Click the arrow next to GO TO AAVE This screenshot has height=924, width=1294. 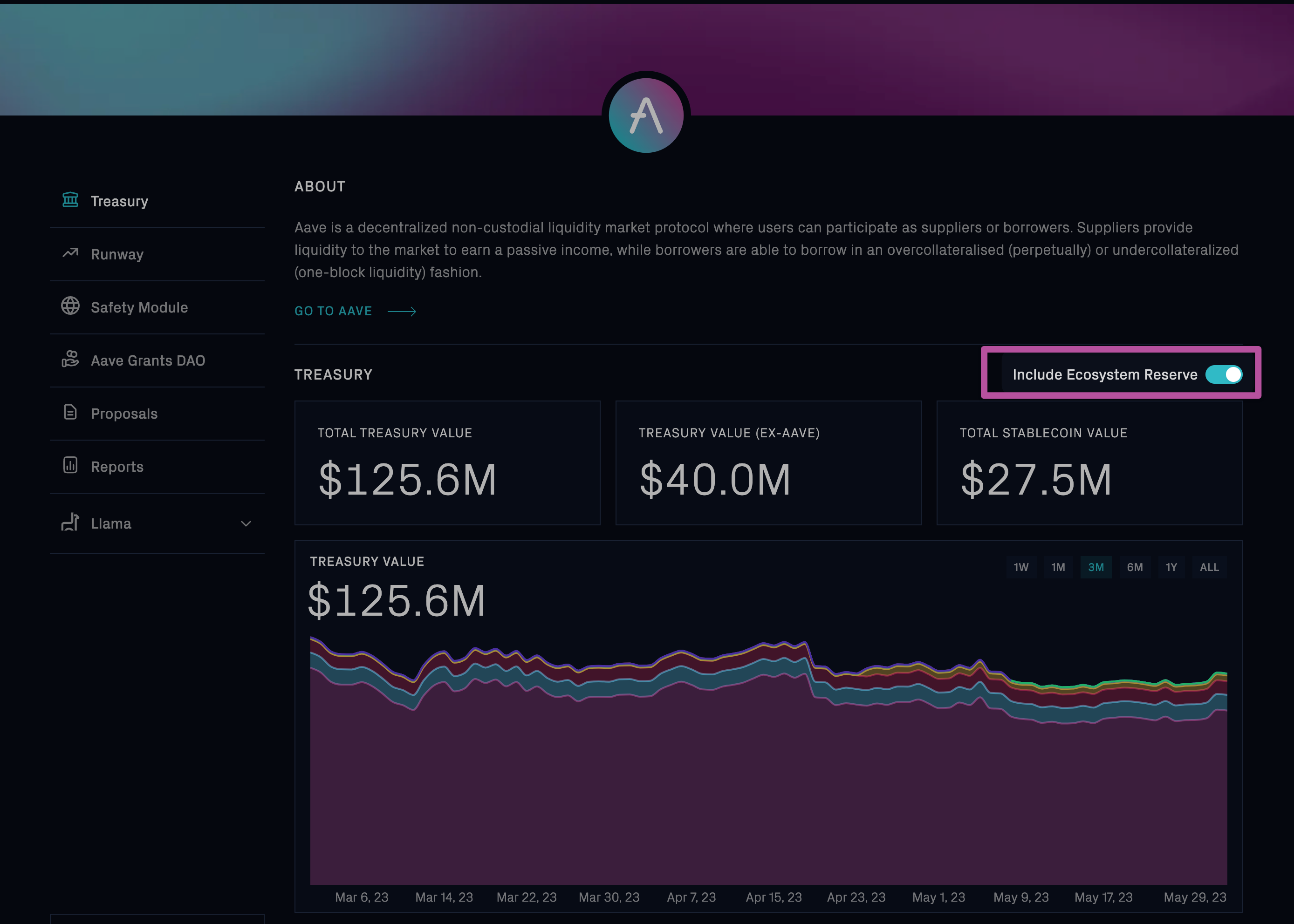(x=402, y=311)
